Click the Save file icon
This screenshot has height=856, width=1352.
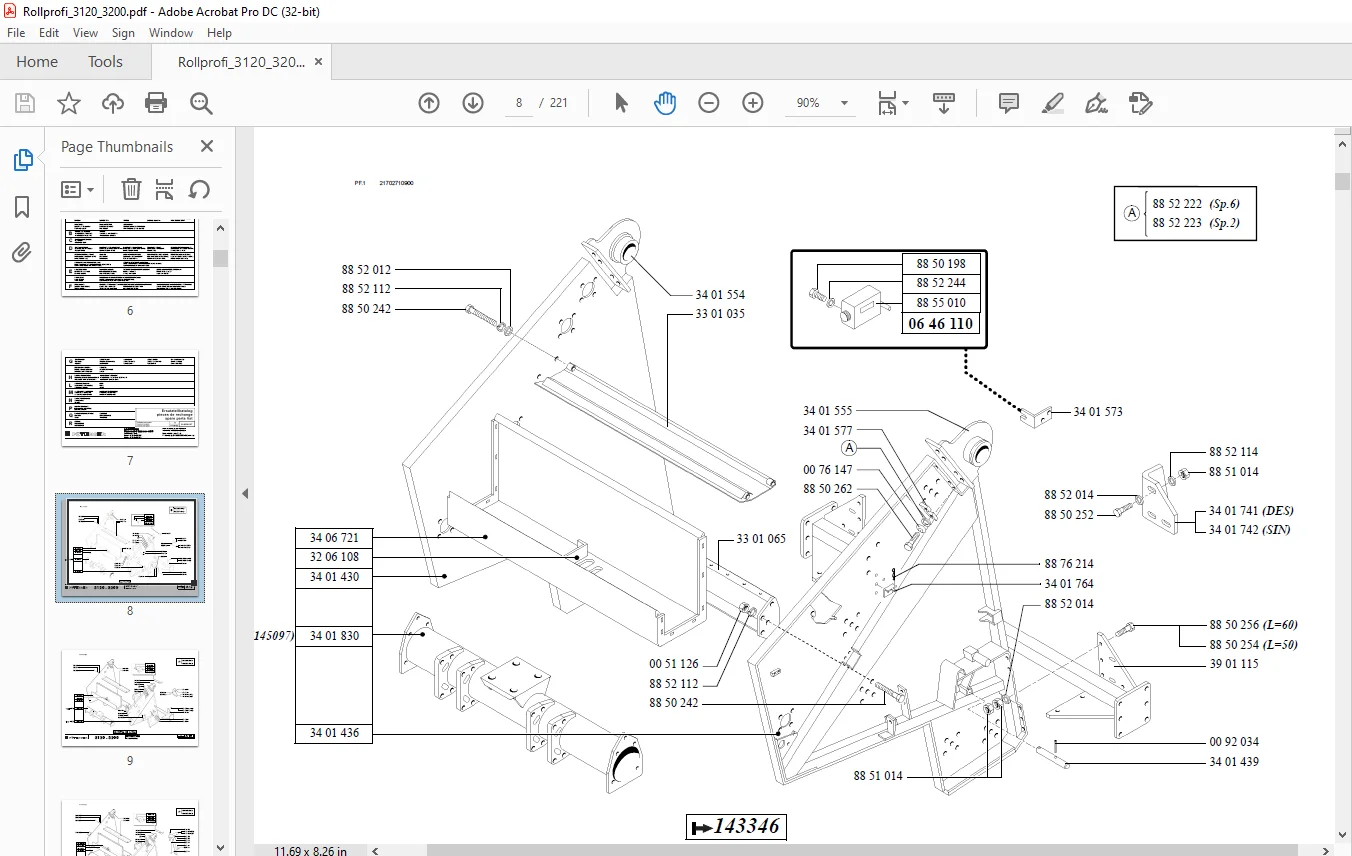click(x=25, y=103)
